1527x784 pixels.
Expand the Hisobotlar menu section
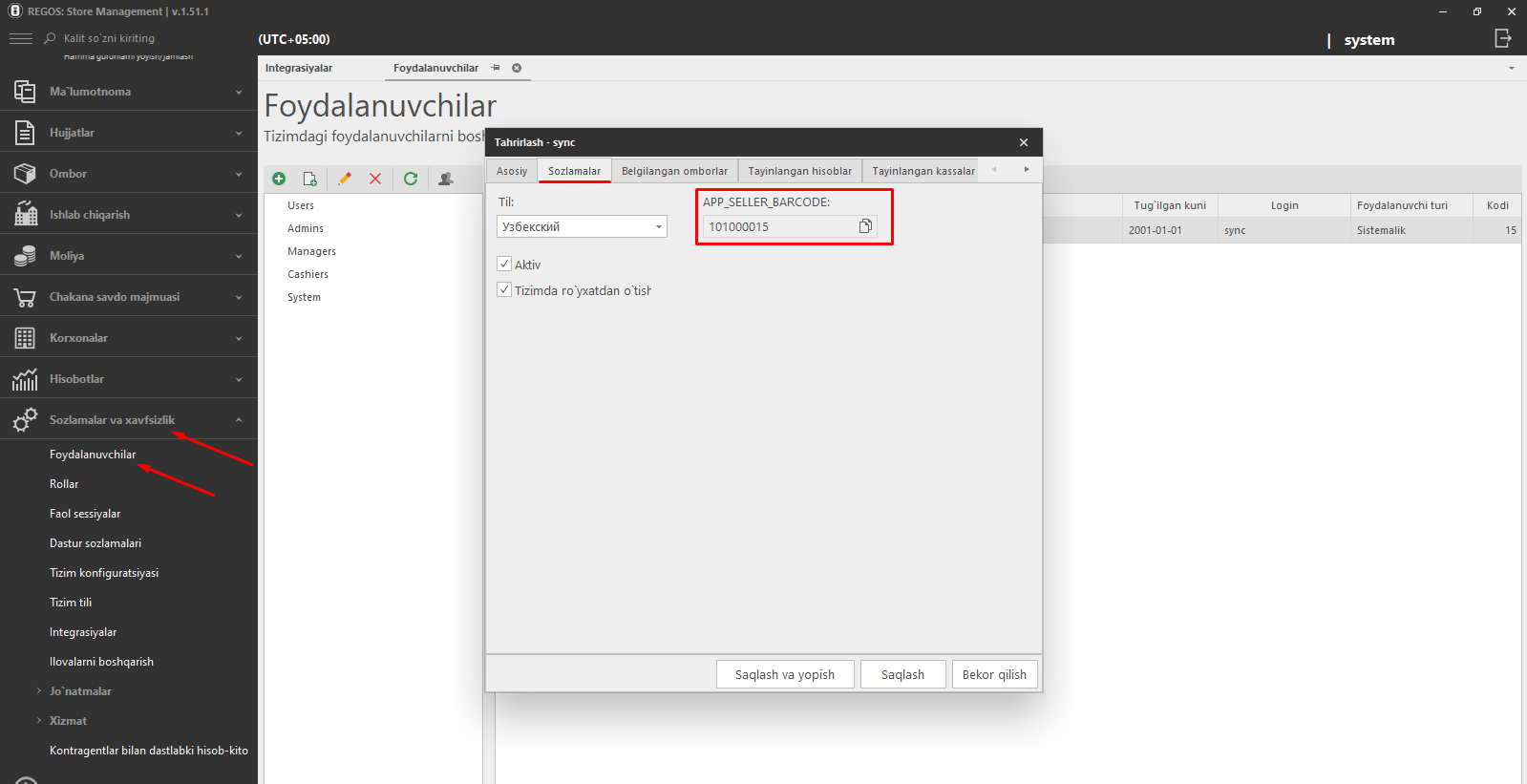(239, 379)
